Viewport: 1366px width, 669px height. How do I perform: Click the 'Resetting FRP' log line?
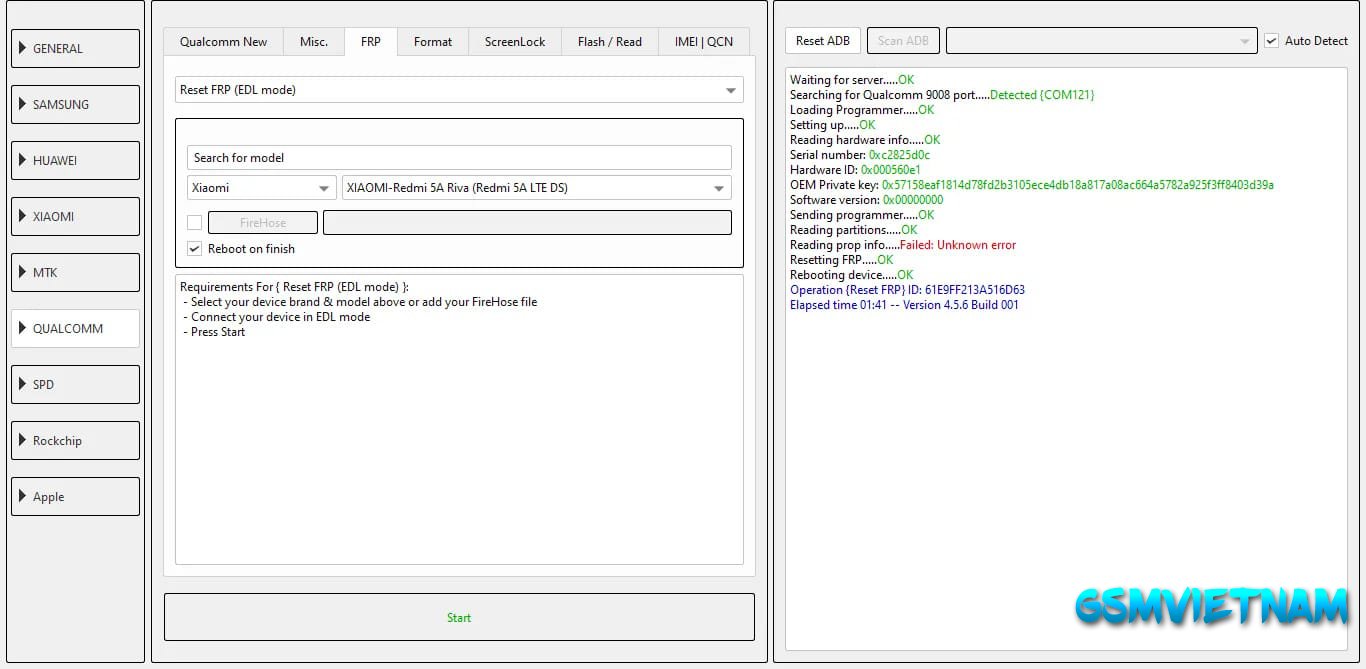tap(842, 260)
